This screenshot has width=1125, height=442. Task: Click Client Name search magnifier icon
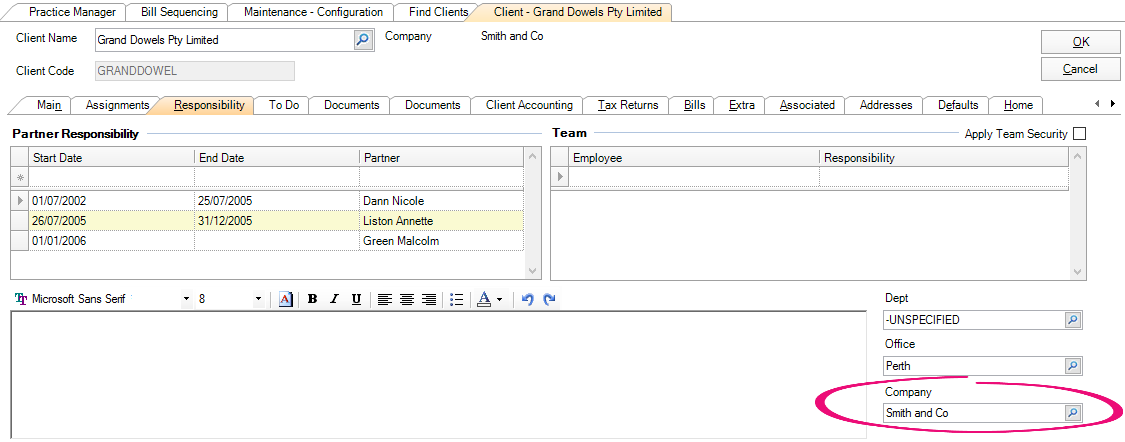click(x=362, y=40)
